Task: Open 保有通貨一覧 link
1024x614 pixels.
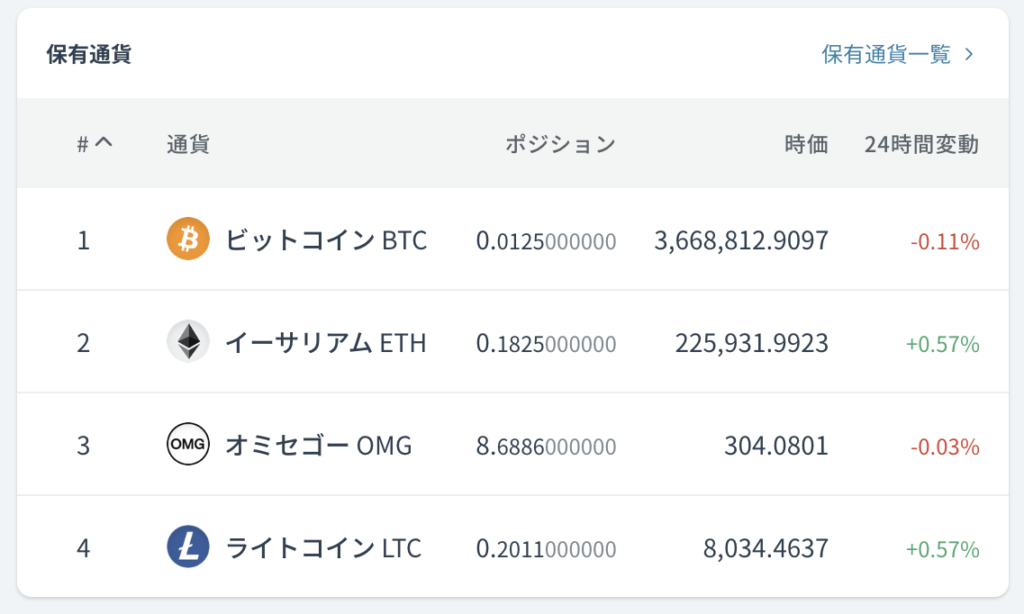Action: point(886,54)
